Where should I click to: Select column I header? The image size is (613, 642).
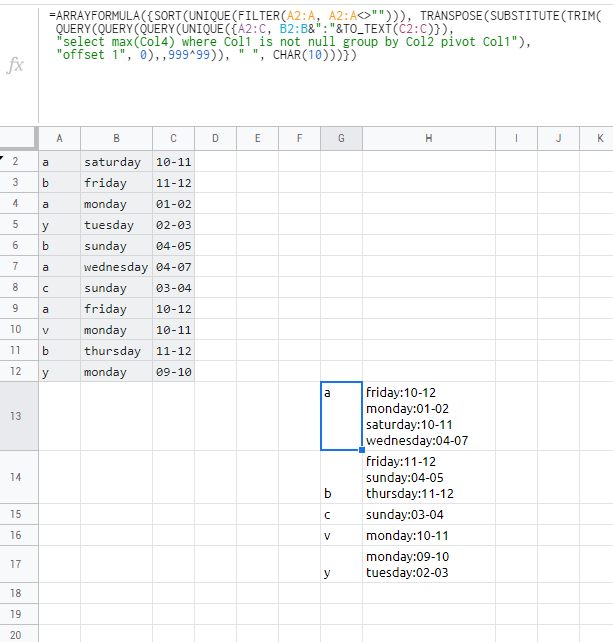pyautogui.click(x=516, y=138)
